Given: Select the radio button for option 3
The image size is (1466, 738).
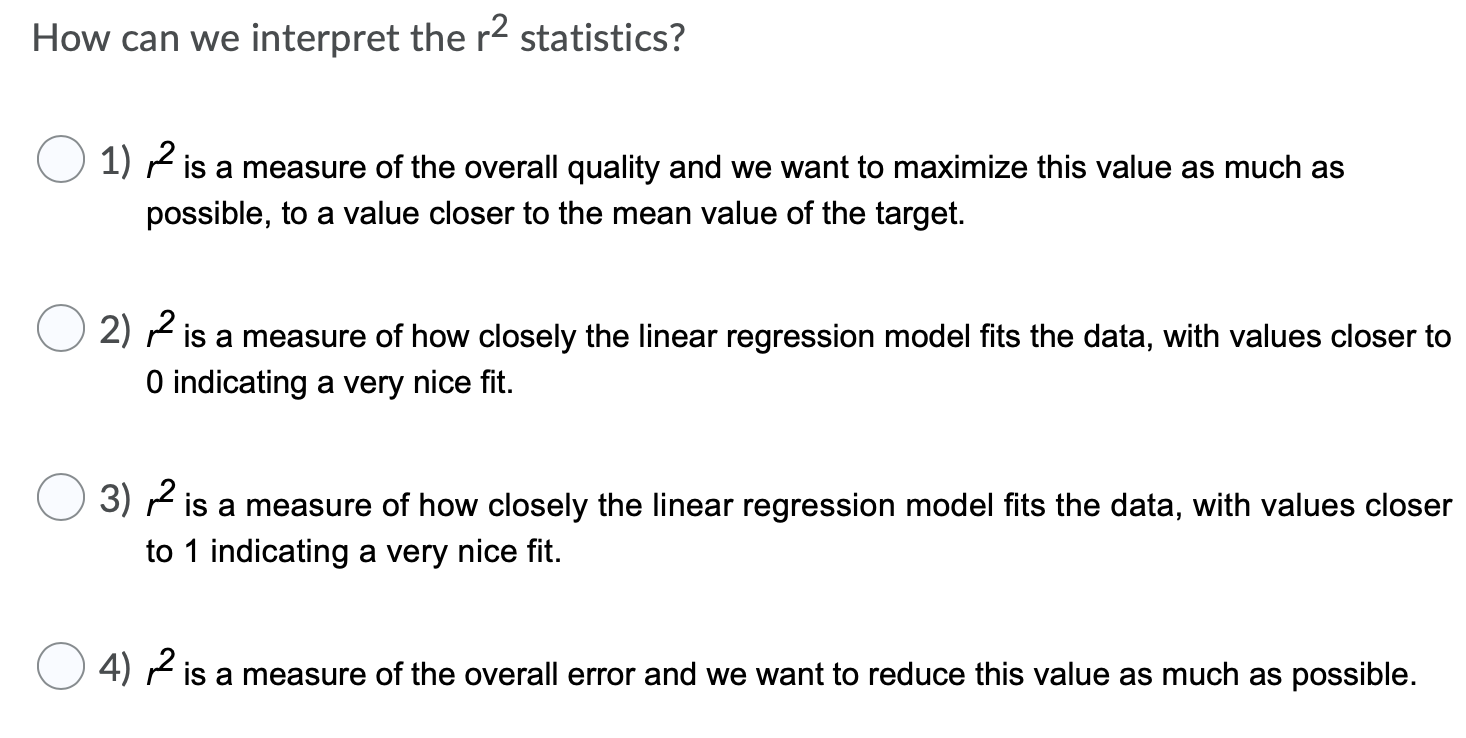Looking at the screenshot, I should point(62,494).
